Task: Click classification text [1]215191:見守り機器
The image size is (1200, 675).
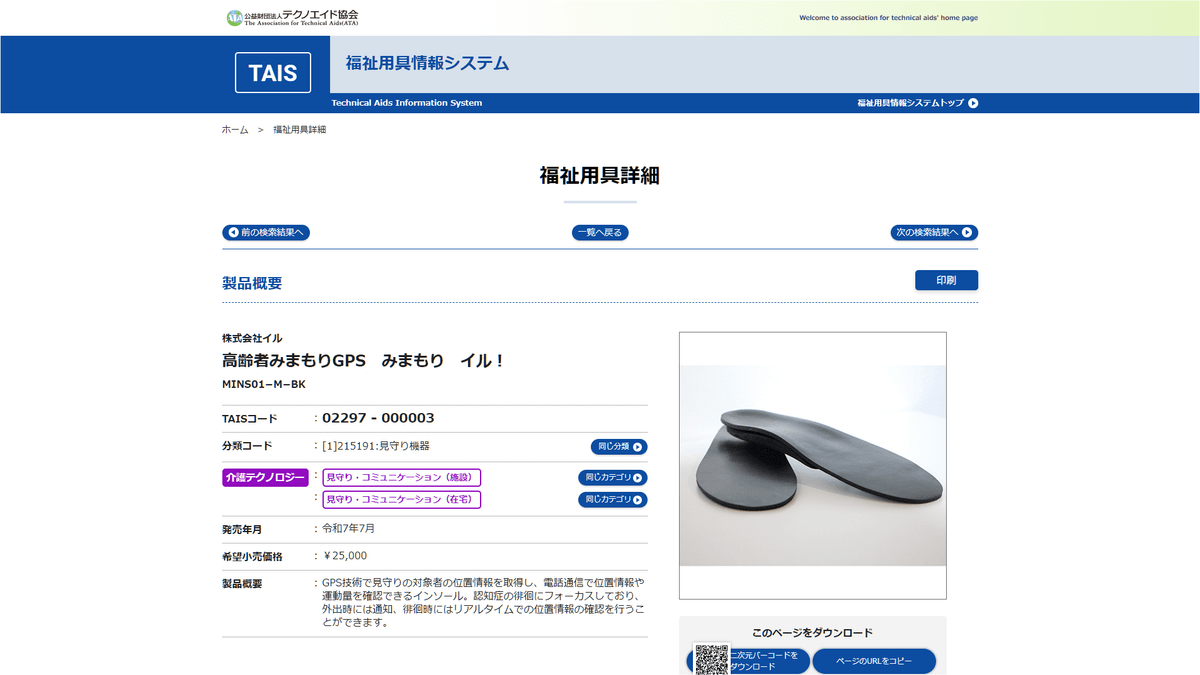Action: (376, 446)
